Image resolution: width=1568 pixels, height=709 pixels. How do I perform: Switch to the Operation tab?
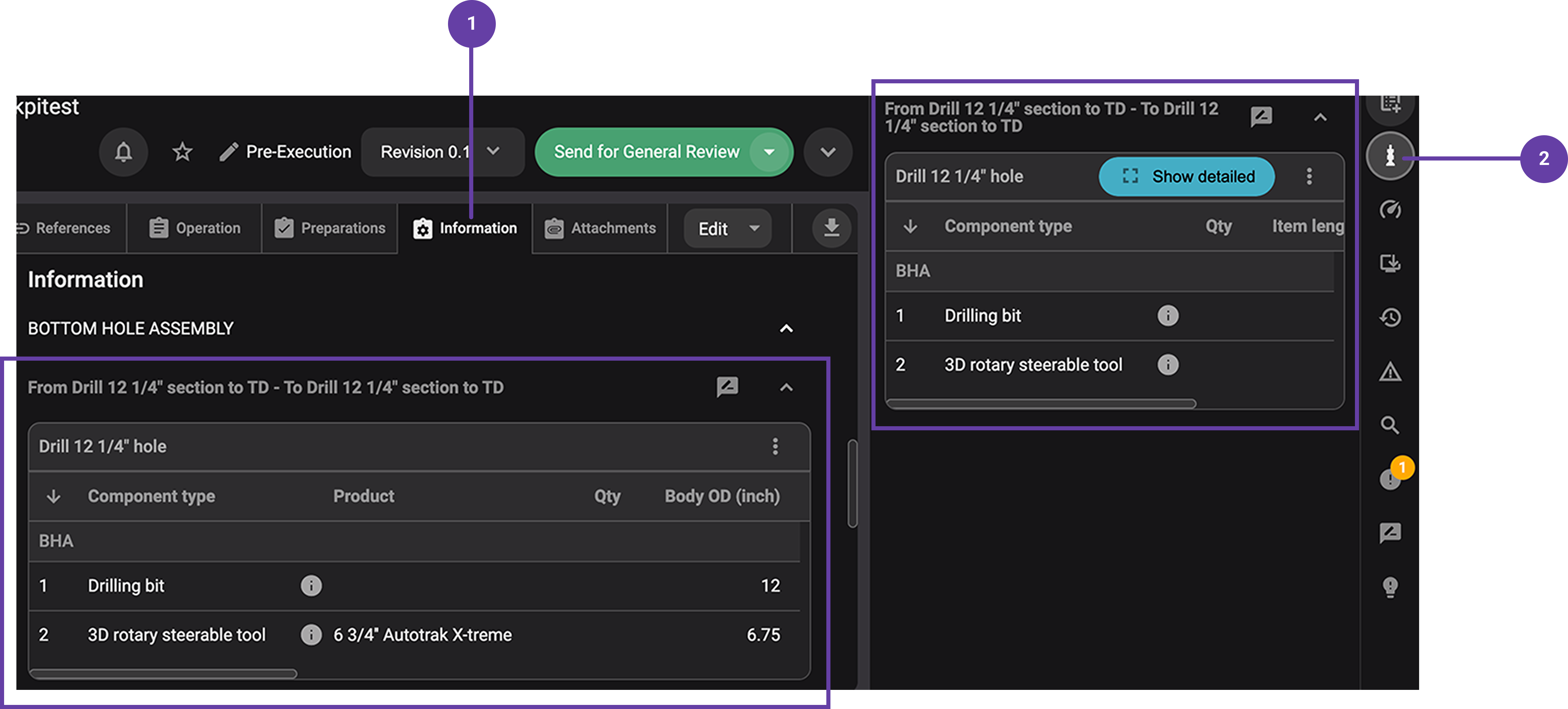195,228
